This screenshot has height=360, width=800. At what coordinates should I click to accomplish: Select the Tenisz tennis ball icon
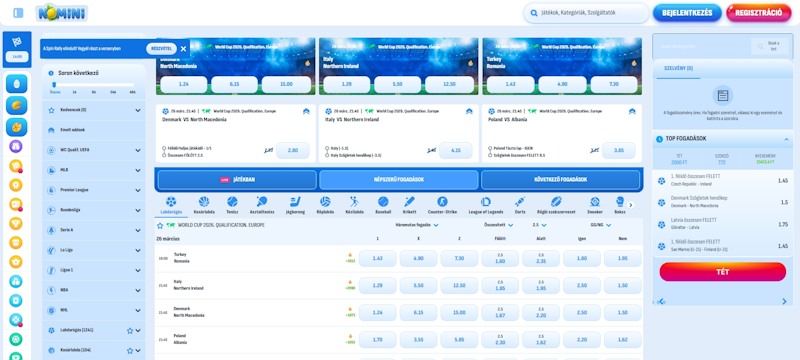click(x=232, y=202)
